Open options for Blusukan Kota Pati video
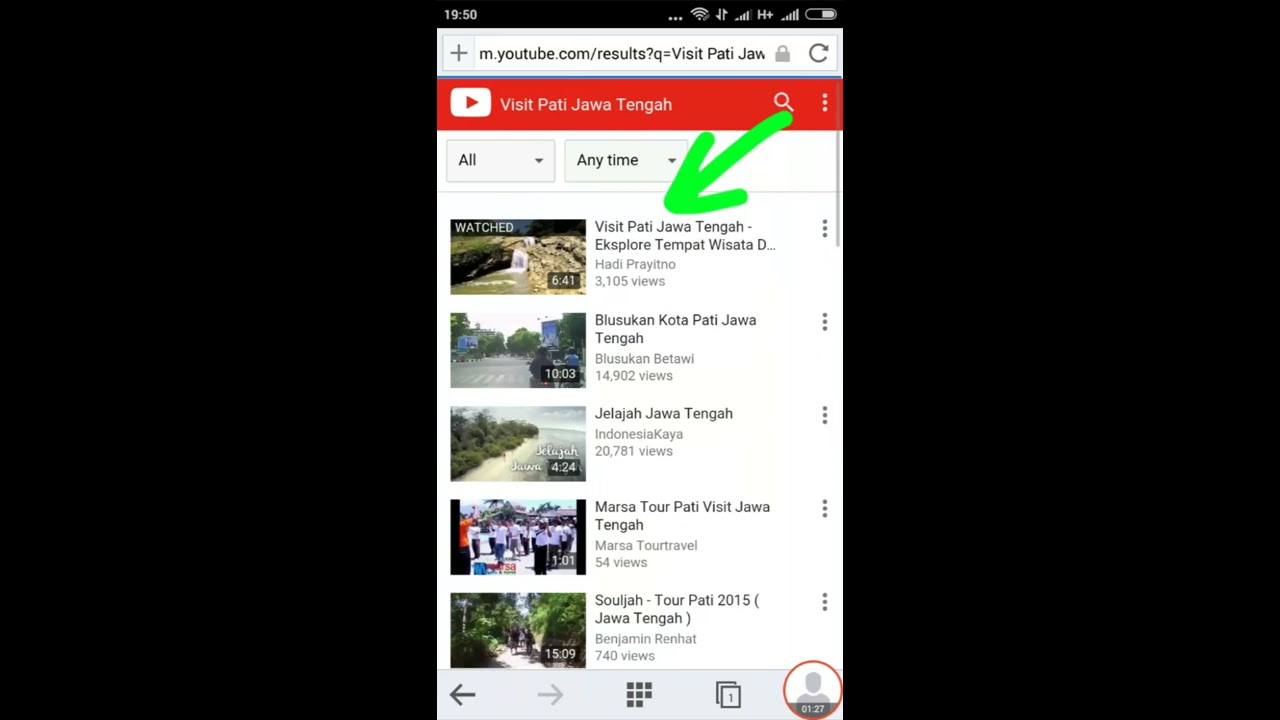This screenshot has height=720, width=1280. pyautogui.click(x=824, y=322)
